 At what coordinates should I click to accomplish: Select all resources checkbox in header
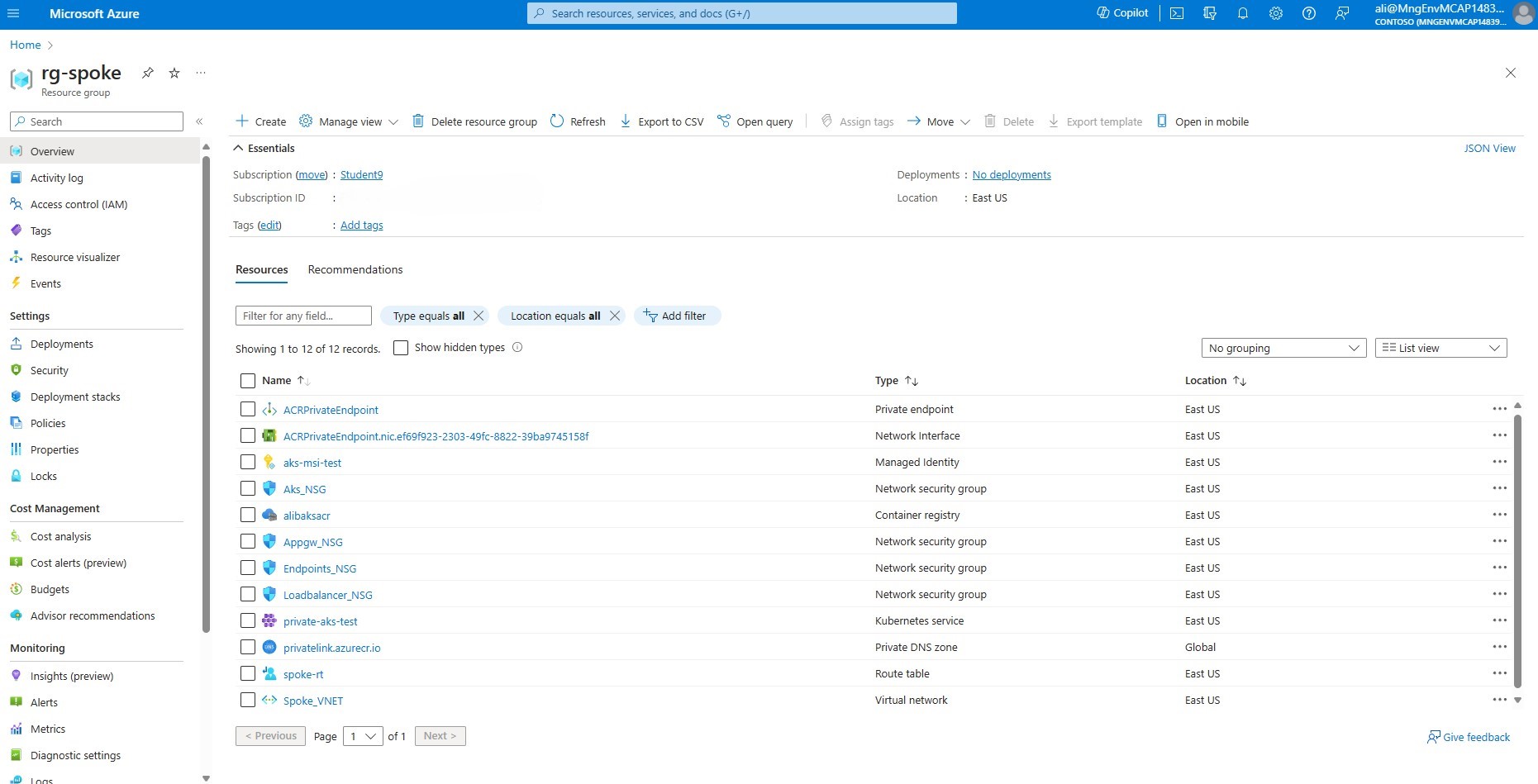click(x=248, y=381)
